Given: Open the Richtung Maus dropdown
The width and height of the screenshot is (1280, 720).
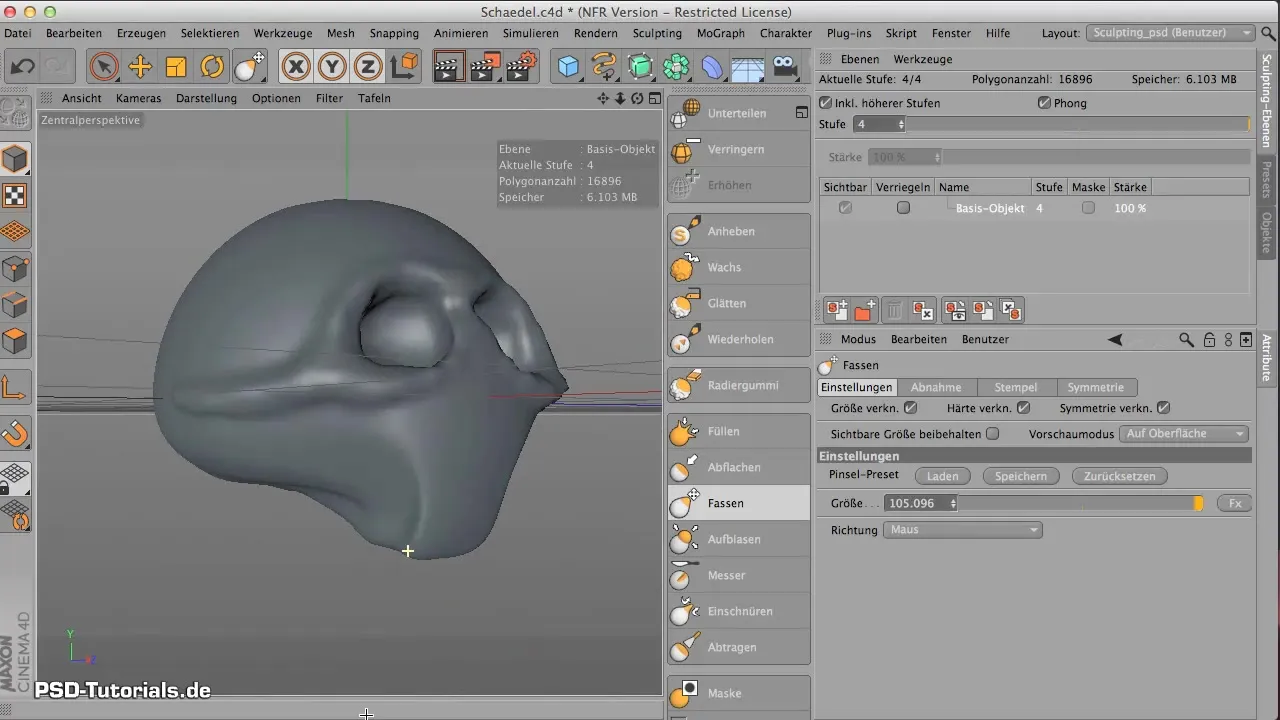Looking at the screenshot, I should pyautogui.click(x=963, y=530).
